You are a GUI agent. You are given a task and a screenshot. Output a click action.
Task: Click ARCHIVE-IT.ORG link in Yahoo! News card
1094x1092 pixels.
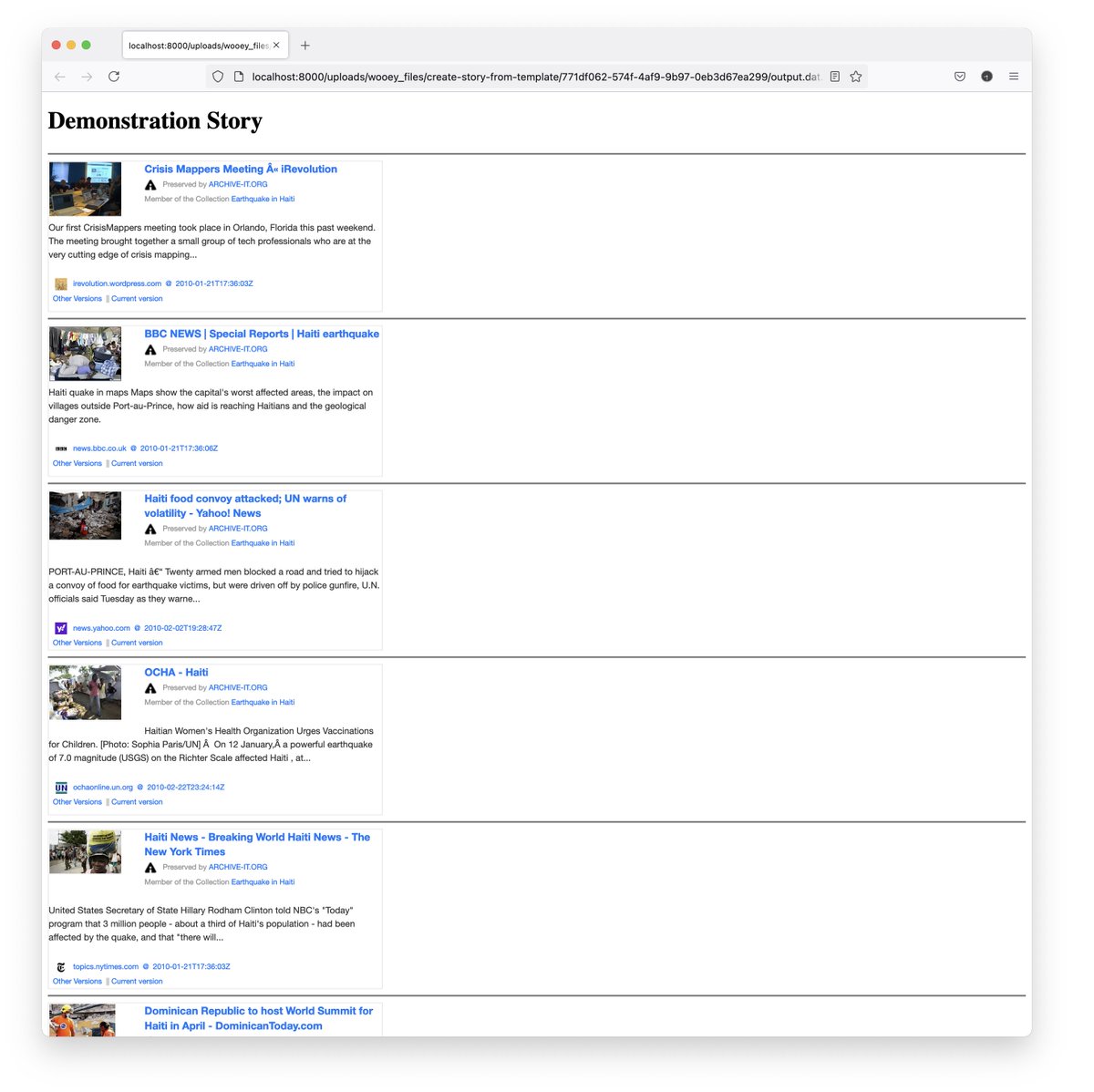(x=238, y=529)
